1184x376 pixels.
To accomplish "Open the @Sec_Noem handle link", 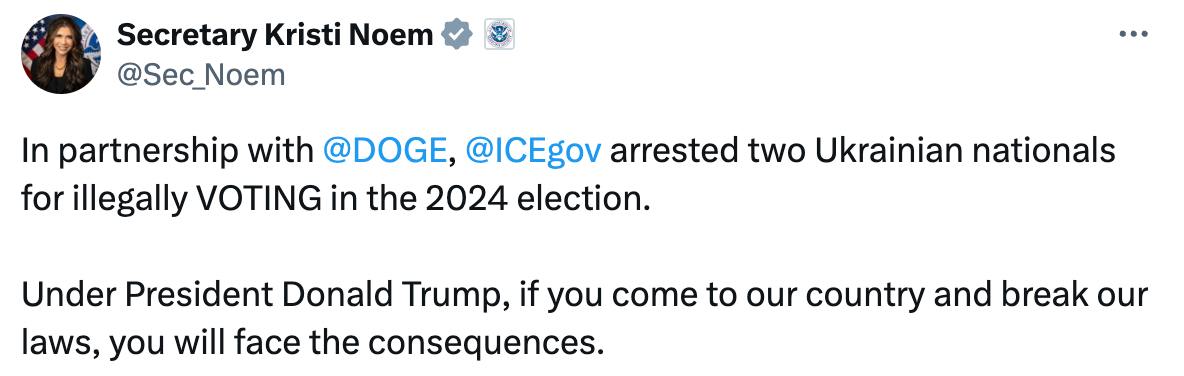I will (x=201, y=76).
